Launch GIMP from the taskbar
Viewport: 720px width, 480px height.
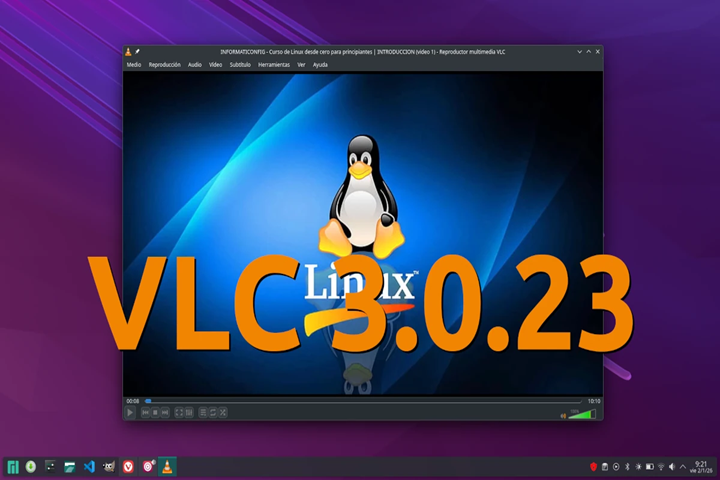tap(109, 467)
